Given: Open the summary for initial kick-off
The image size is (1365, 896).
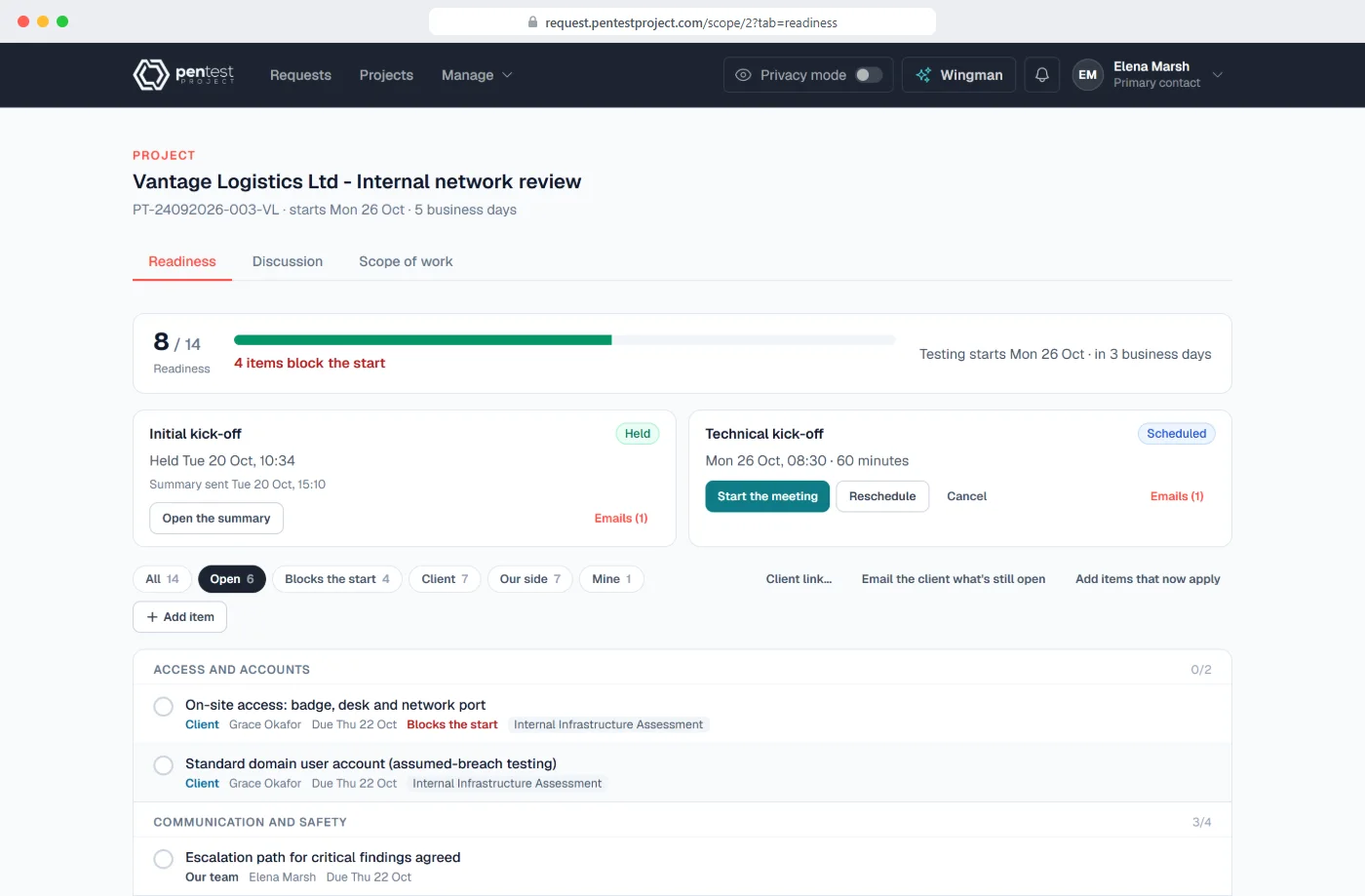Looking at the screenshot, I should point(216,518).
